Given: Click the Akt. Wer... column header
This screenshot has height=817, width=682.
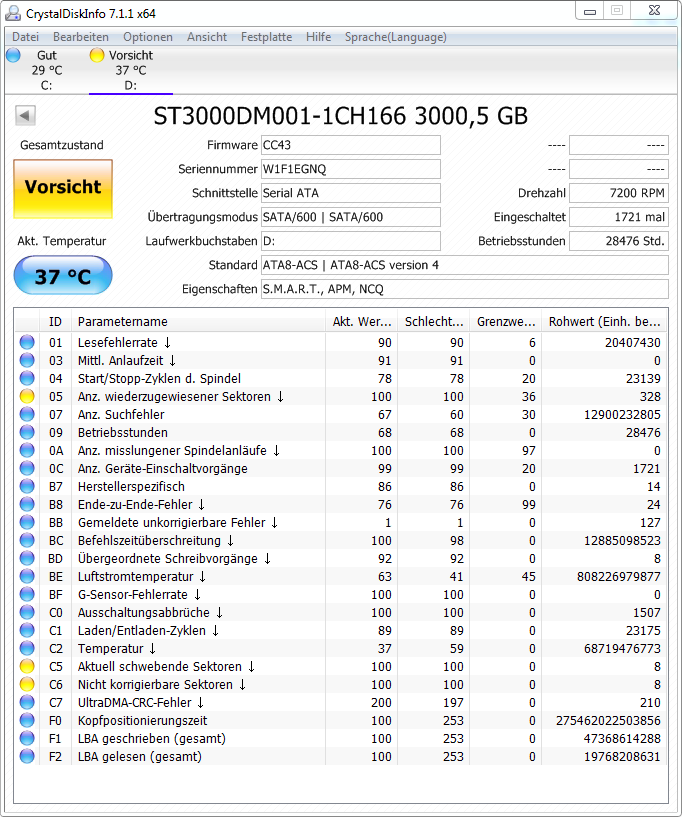Looking at the screenshot, I should tap(362, 321).
